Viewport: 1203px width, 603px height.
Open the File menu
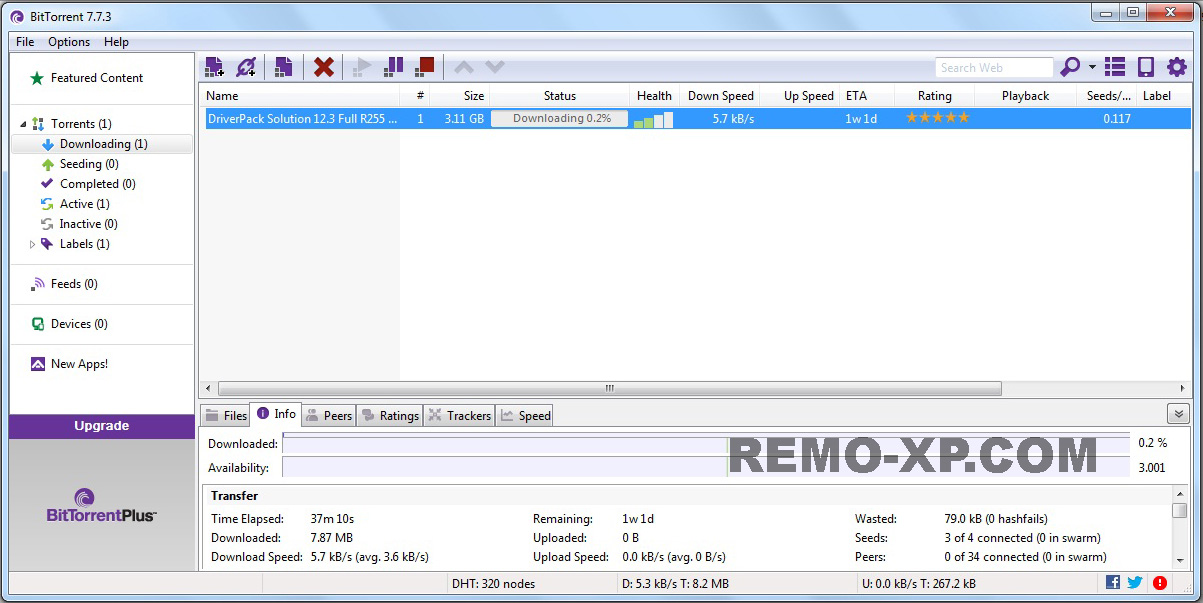[25, 42]
